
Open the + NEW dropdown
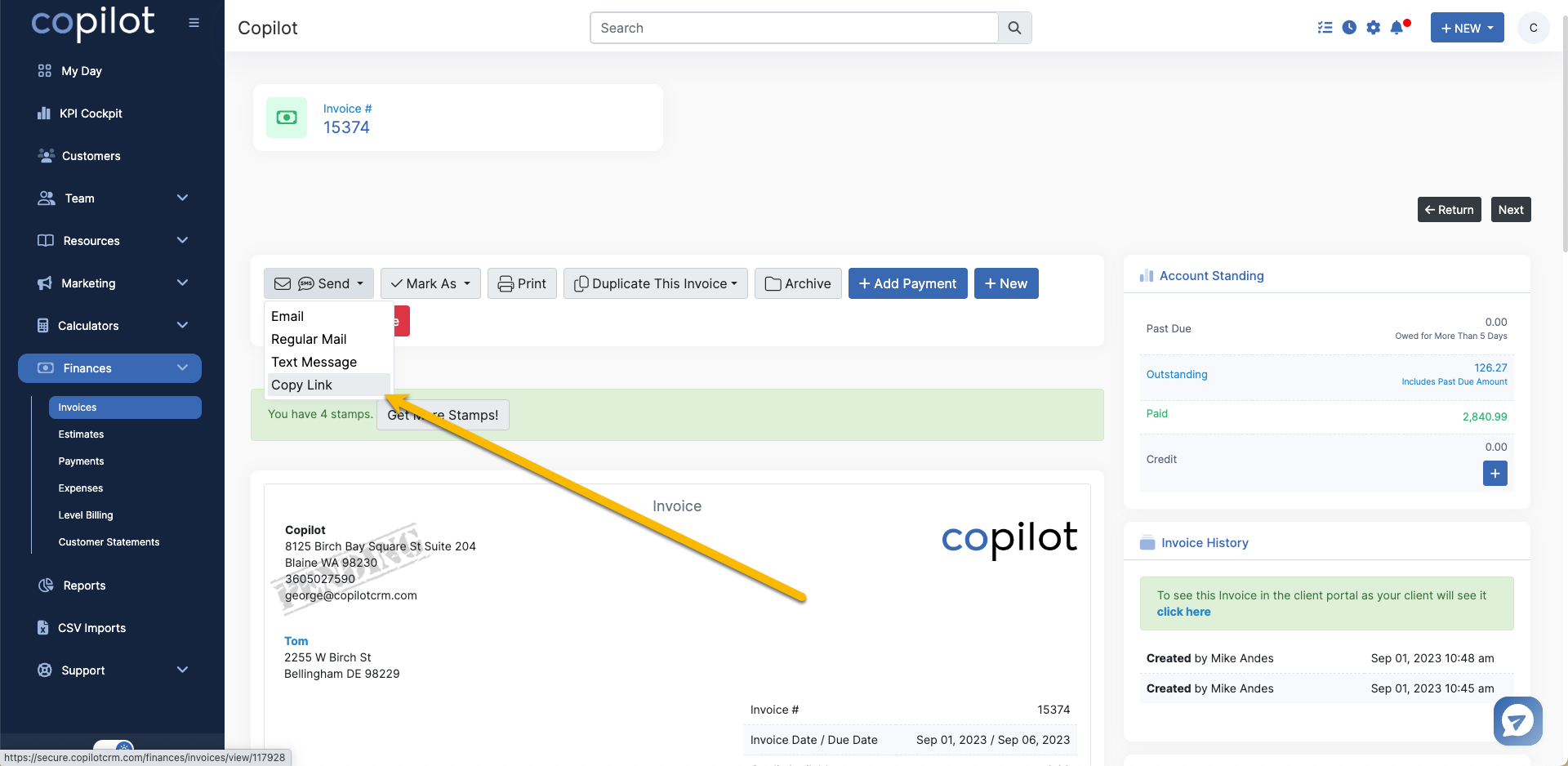click(1467, 28)
